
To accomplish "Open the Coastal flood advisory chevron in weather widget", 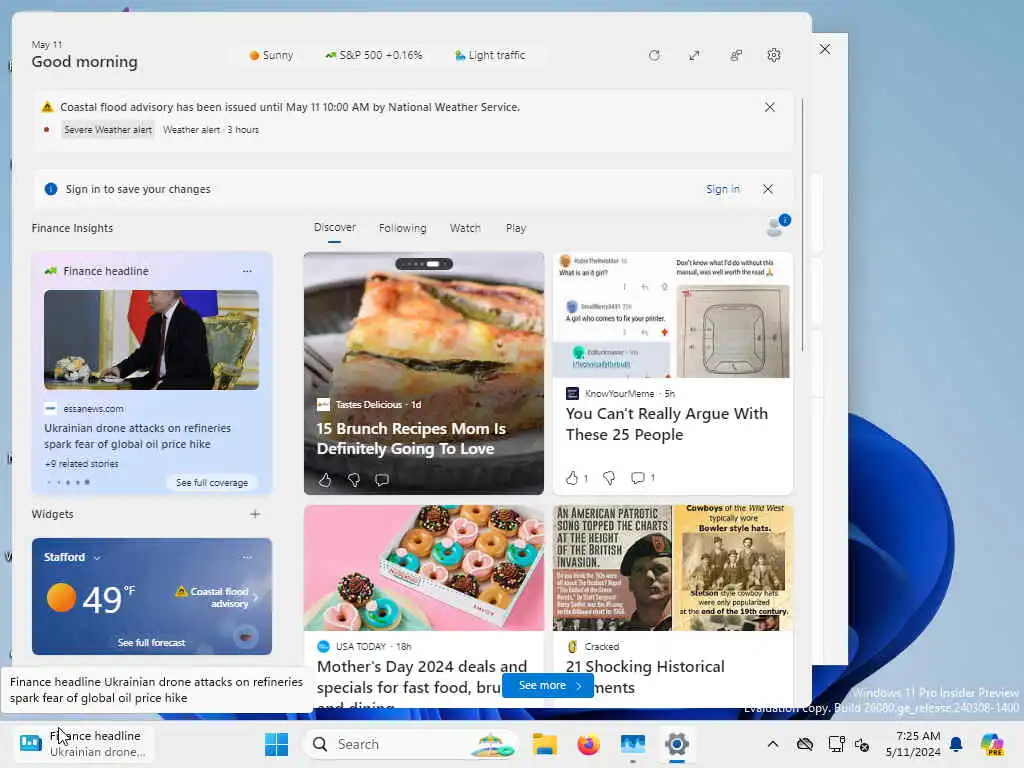I will [x=256, y=598].
